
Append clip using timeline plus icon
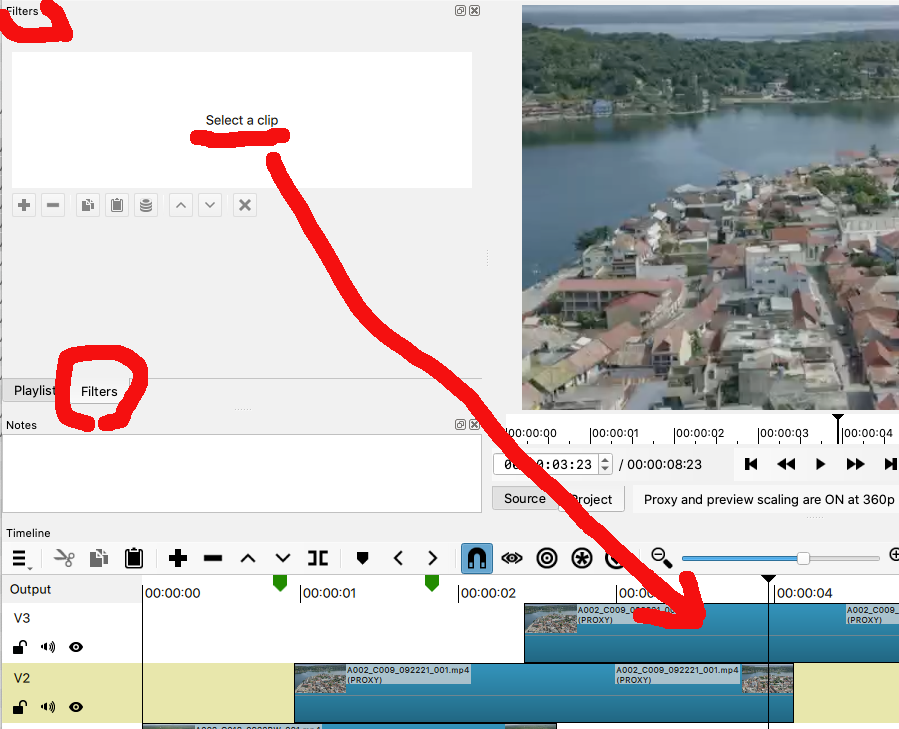pos(178,558)
